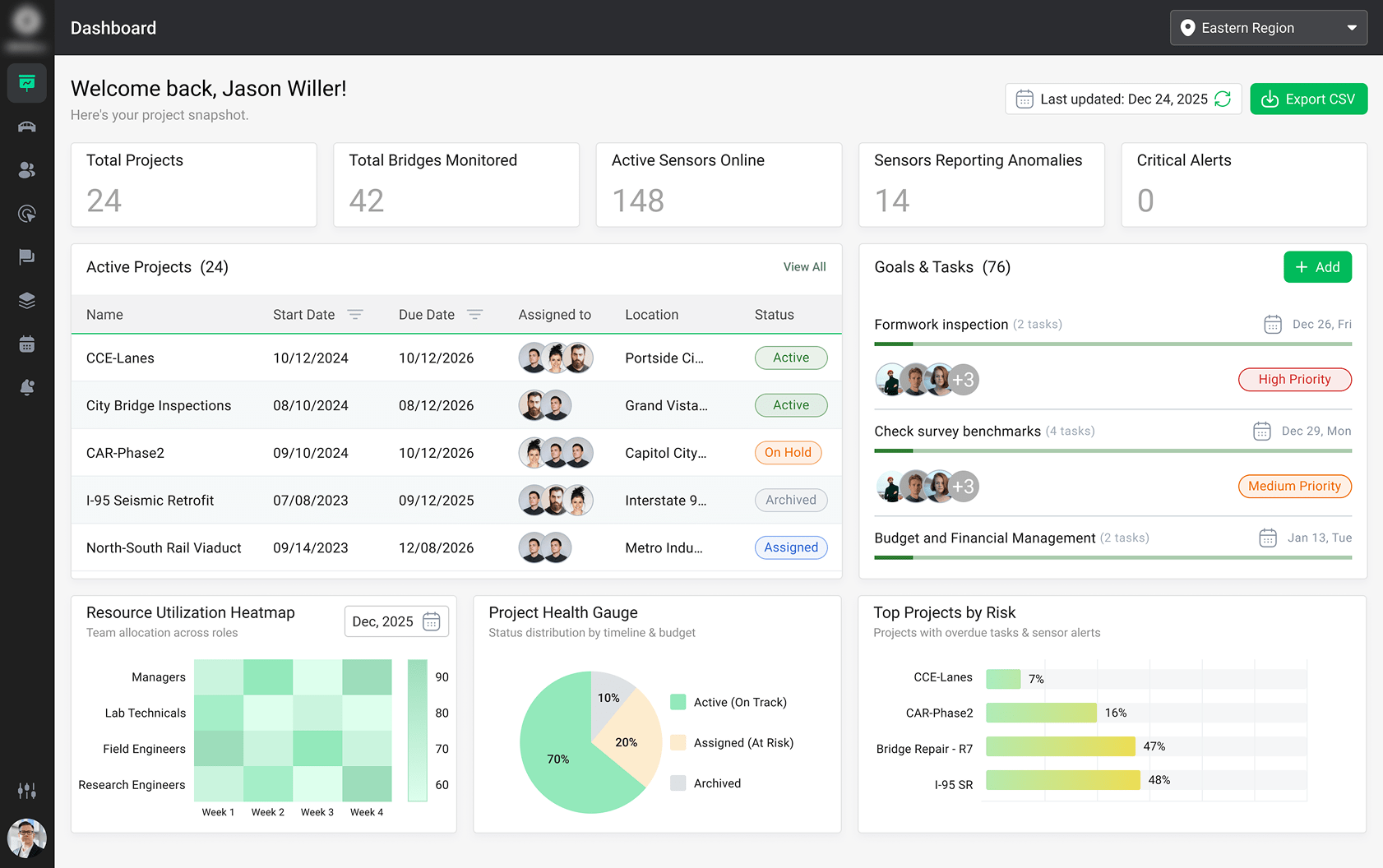Open the team members sidebar icon
Image resolution: width=1383 pixels, height=868 pixels.
tap(26, 170)
